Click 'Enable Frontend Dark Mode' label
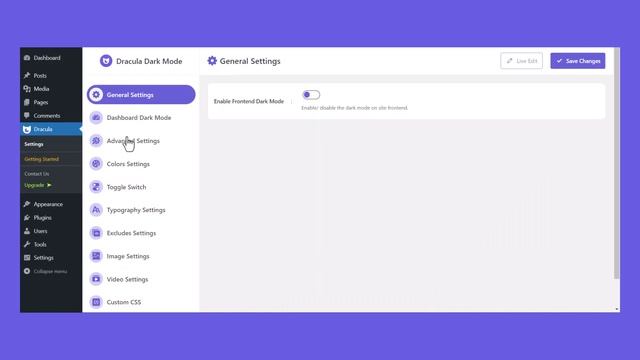This screenshot has height=360, width=640. point(249,101)
